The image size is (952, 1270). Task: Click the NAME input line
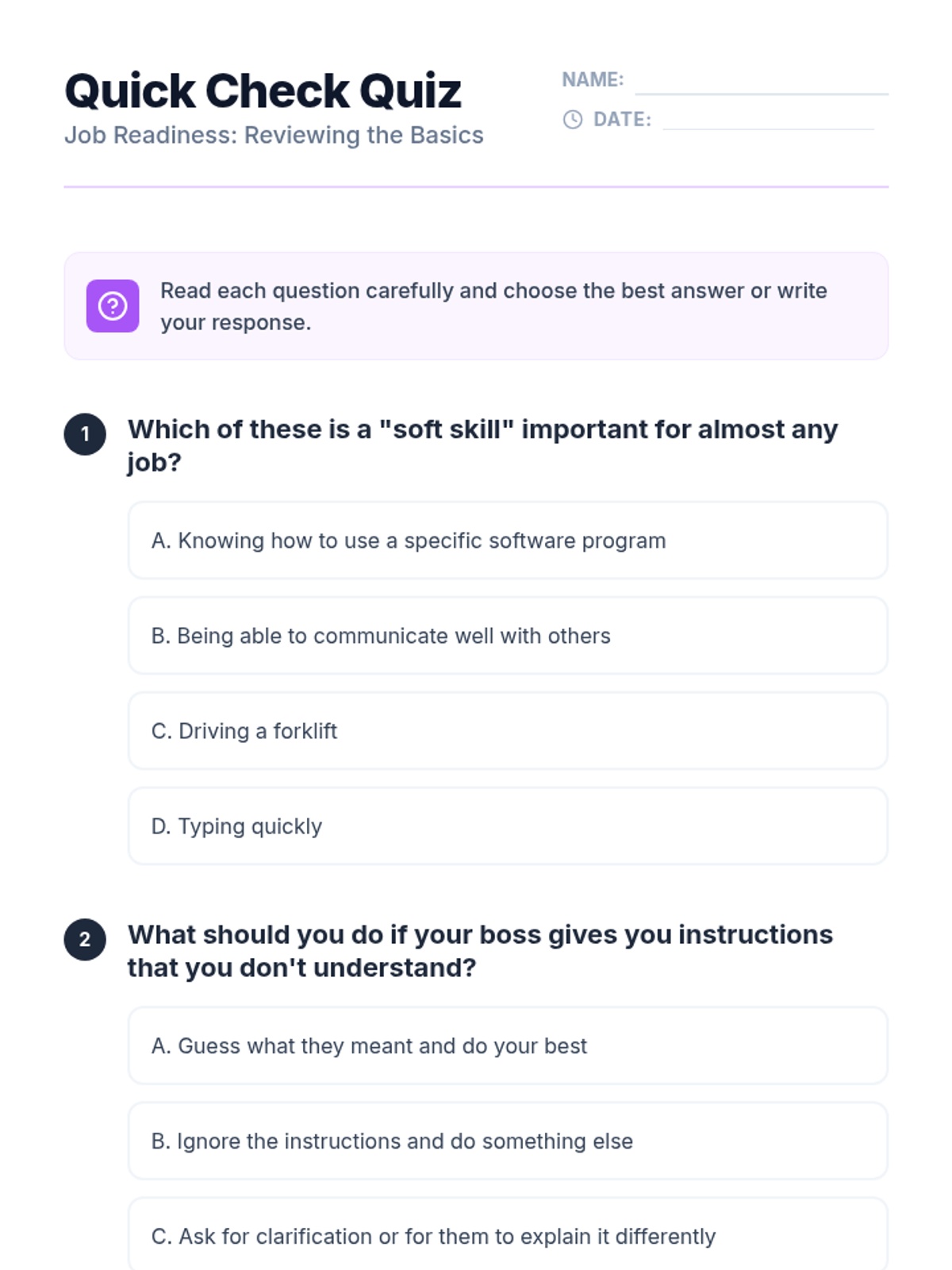tap(761, 84)
